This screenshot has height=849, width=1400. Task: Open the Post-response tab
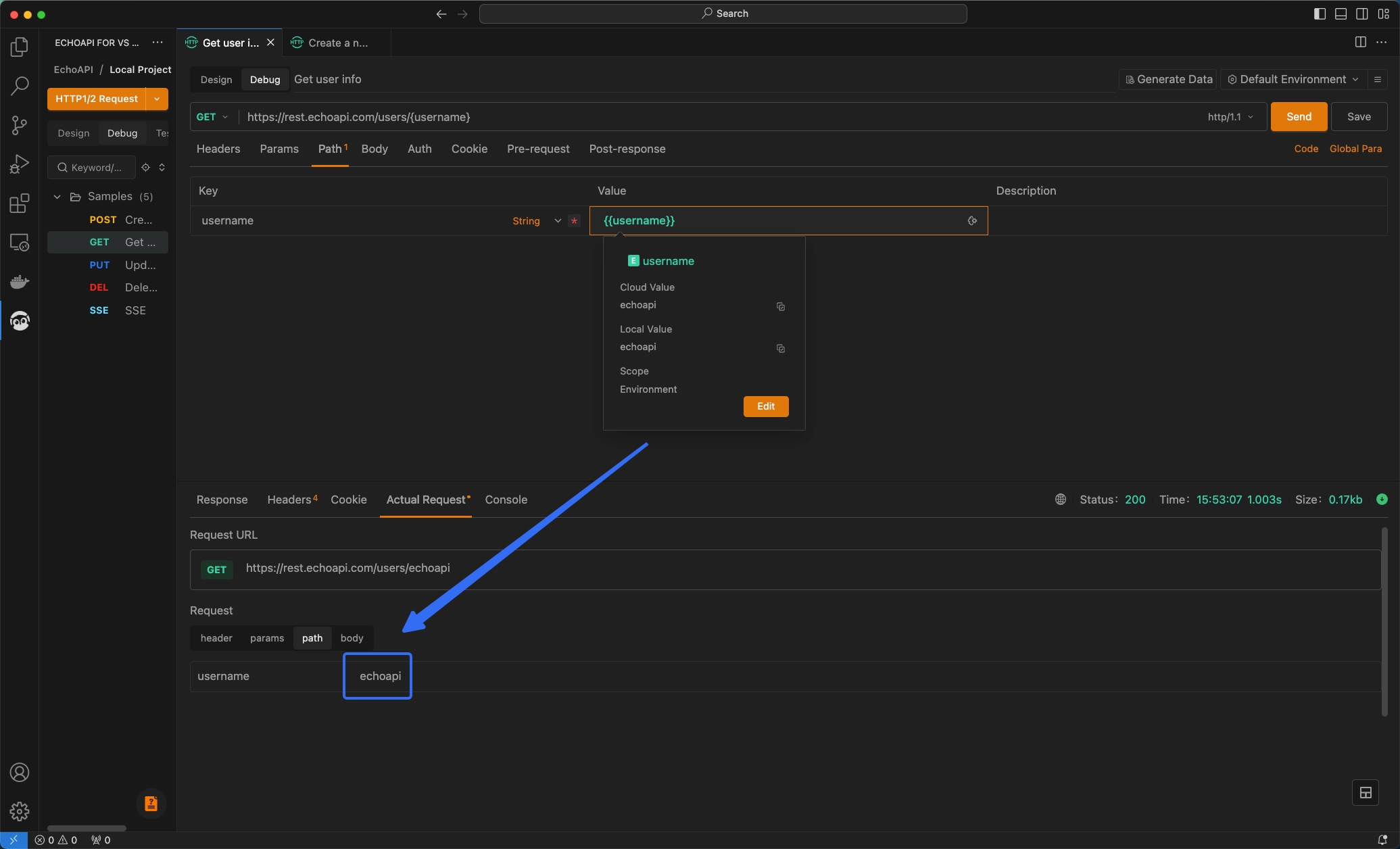(627, 149)
